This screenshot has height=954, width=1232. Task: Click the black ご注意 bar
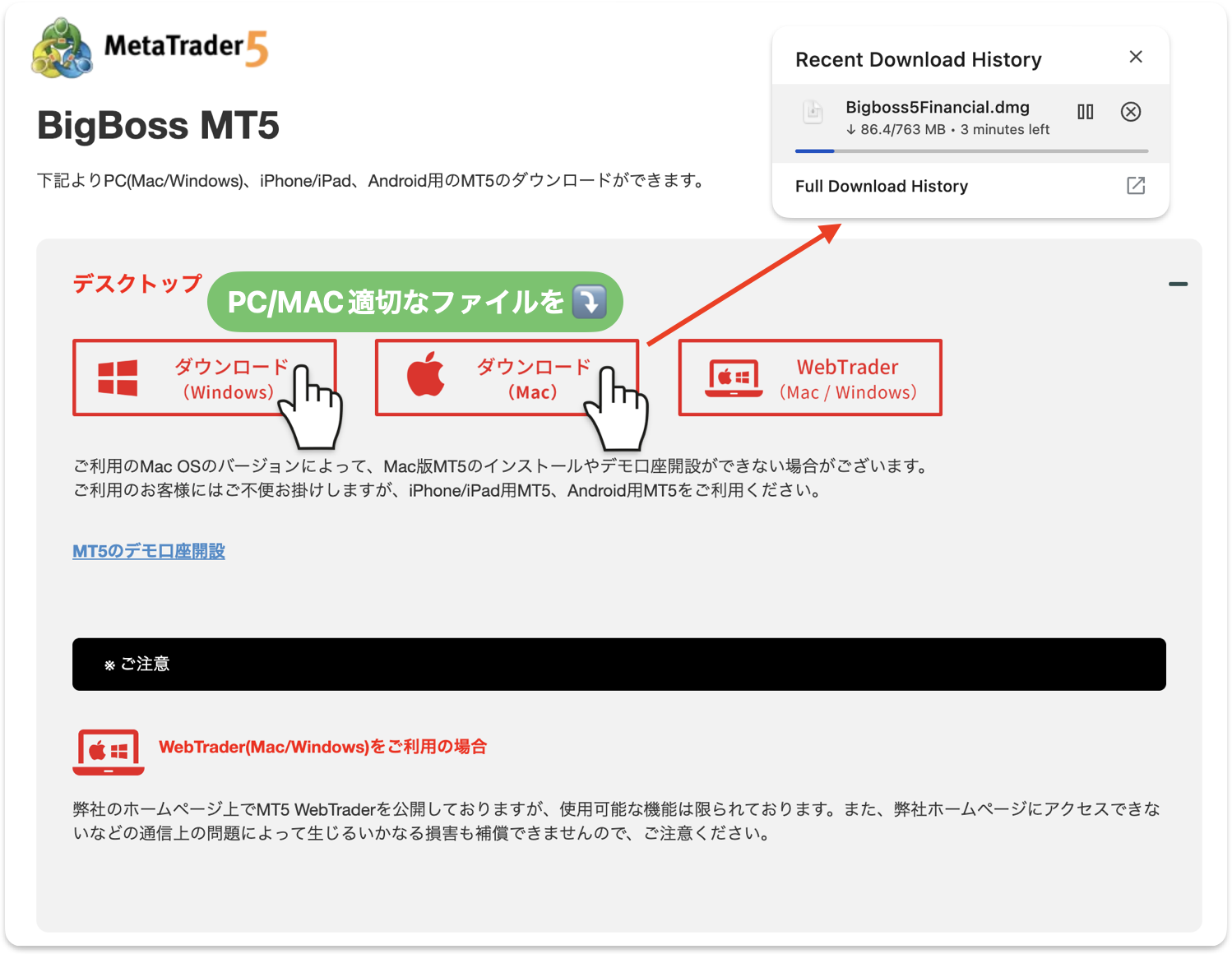[x=619, y=665]
